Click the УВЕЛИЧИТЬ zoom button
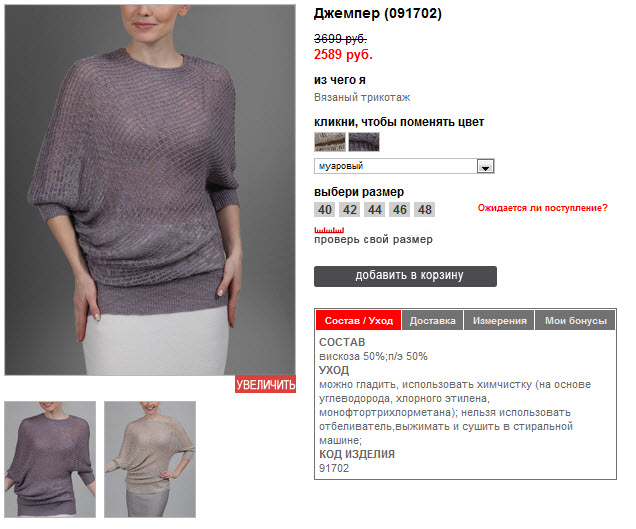The image size is (636, 529). pyautogui.click(x=265, y=385)
